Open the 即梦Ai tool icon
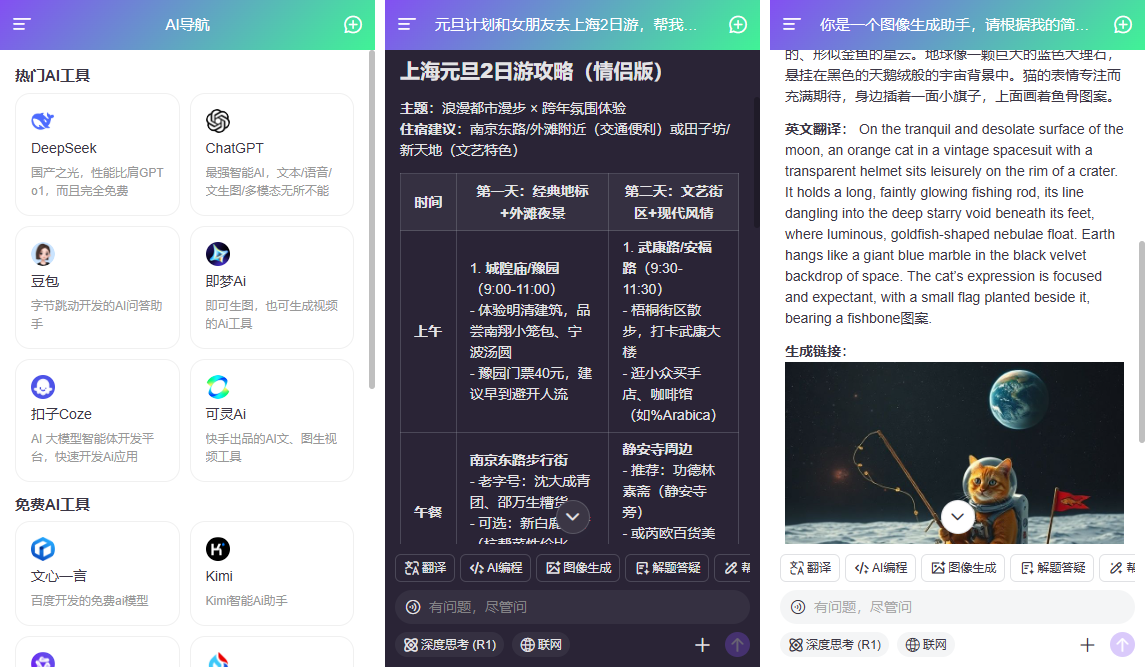 218,254
